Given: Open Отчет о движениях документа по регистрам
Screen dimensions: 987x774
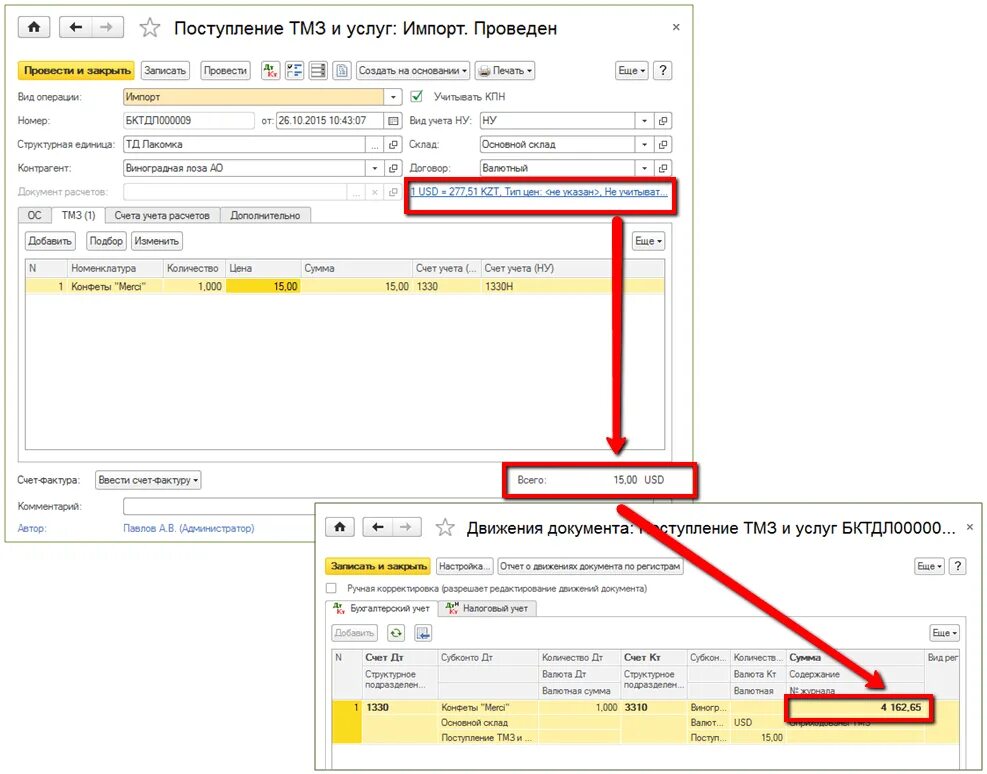Looking at the screenshot, I should (x=590, y=566).
